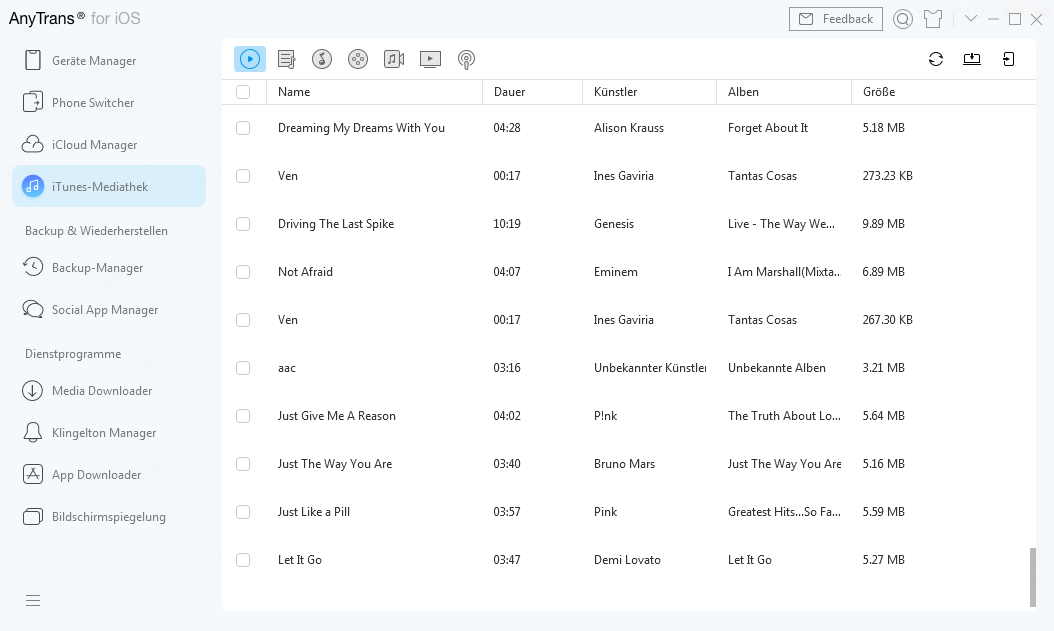Click the send to device icon
Image resolution: width=1054 pixels, height=631 pixels.
coord(1008,59)
